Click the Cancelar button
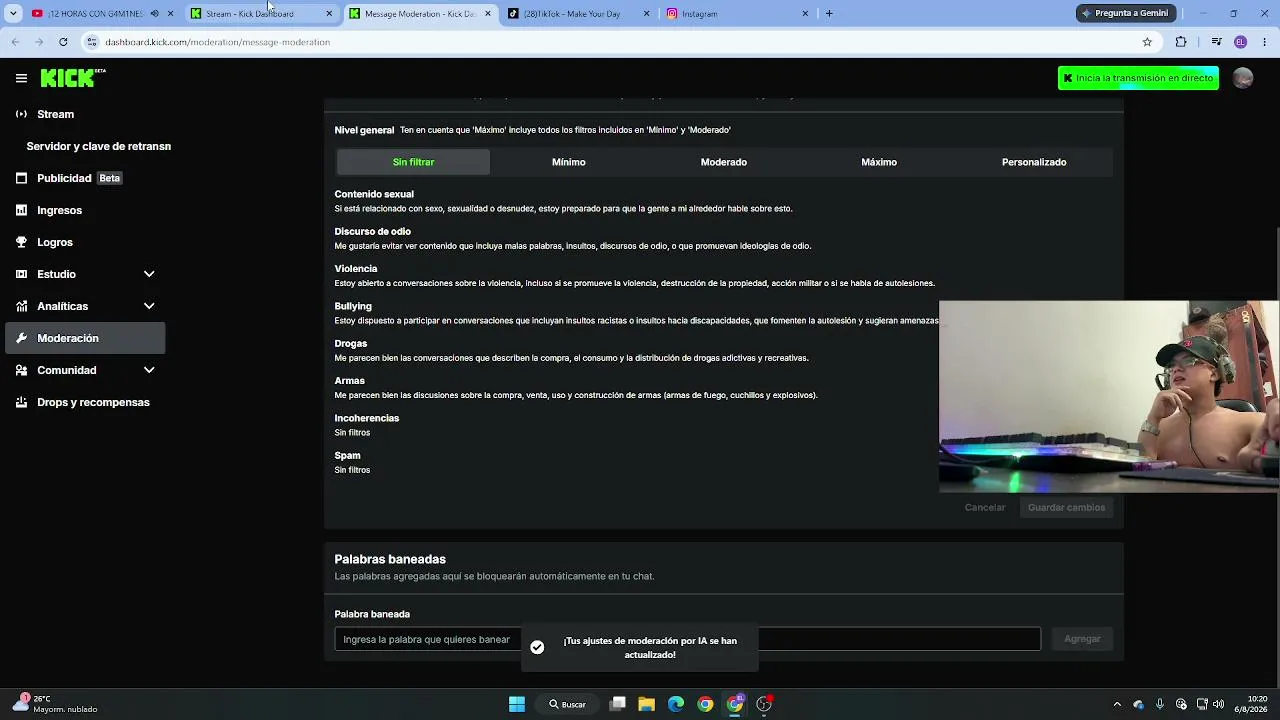Screen dimensions: 1280x720 point(985,507)
